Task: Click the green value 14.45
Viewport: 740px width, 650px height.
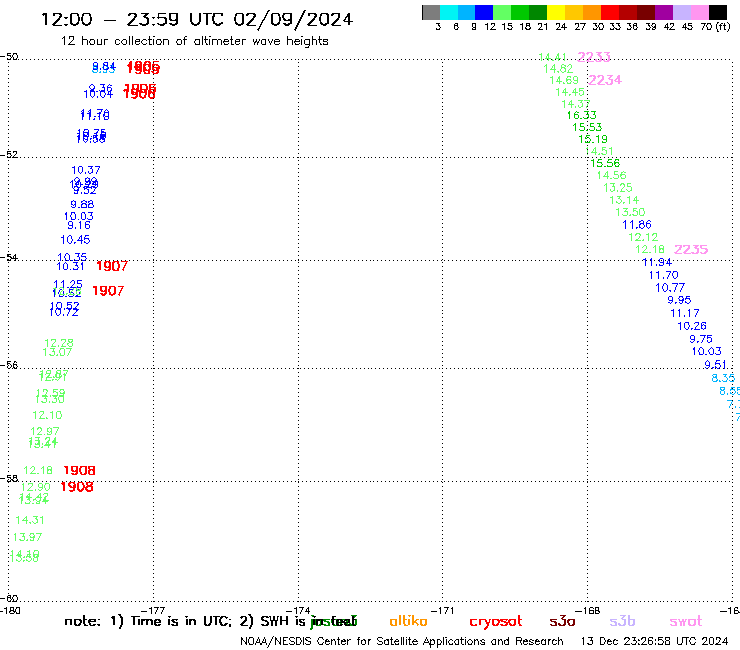Action: [x=570, y=93]
